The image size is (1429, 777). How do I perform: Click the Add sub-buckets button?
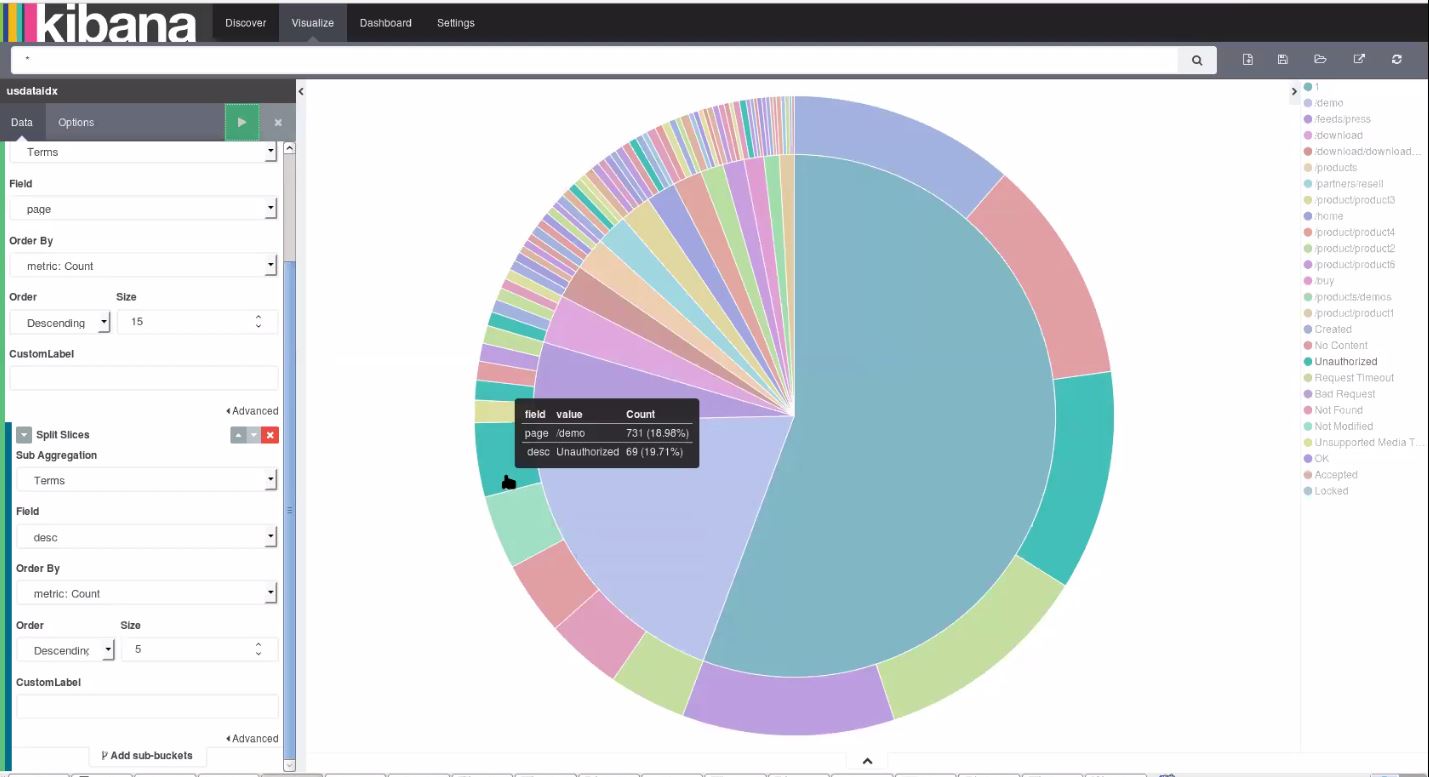[x=148, y=756]
